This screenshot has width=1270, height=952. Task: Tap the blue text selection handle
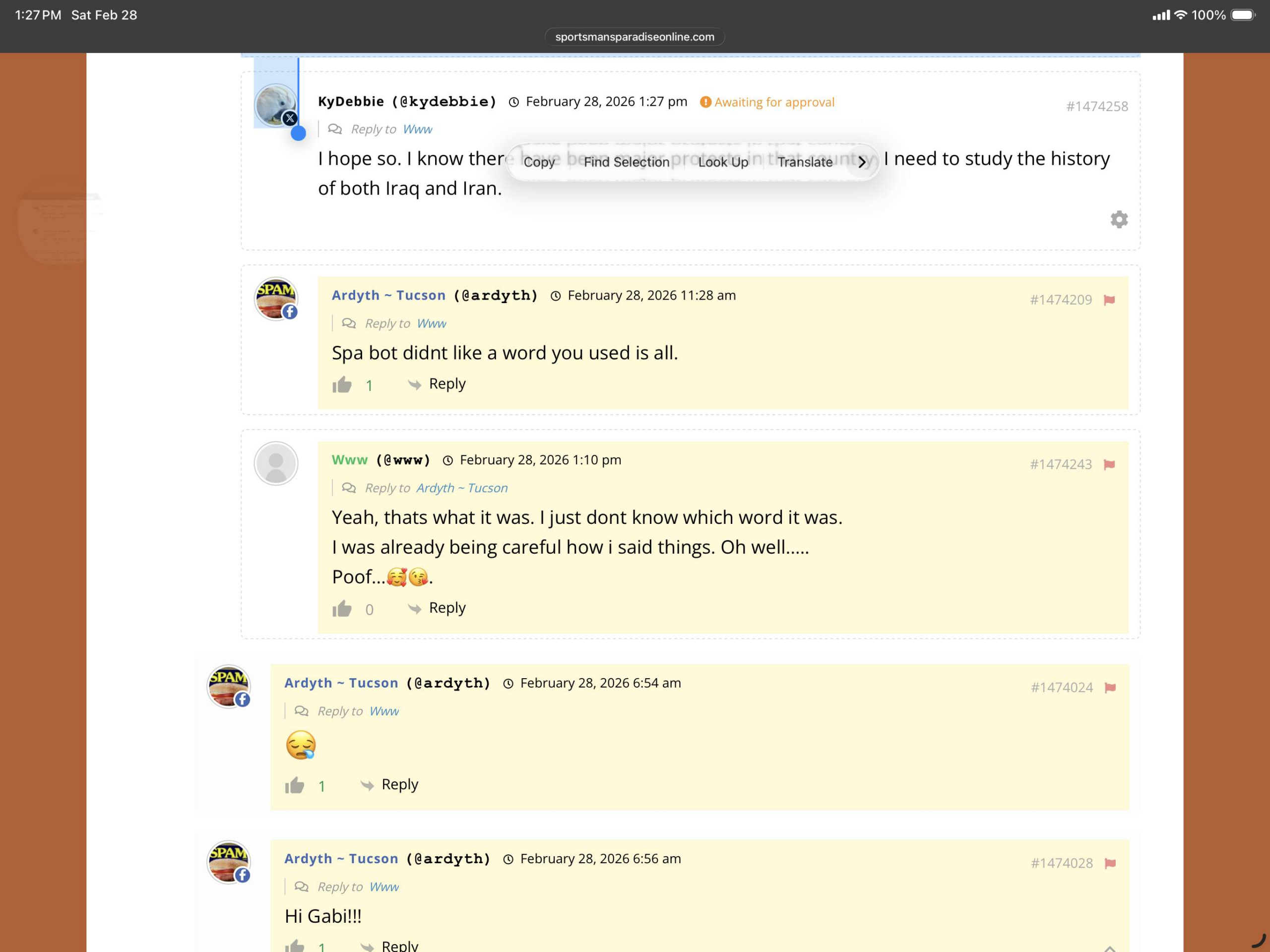pyautogui.click(x=298, y=133)
